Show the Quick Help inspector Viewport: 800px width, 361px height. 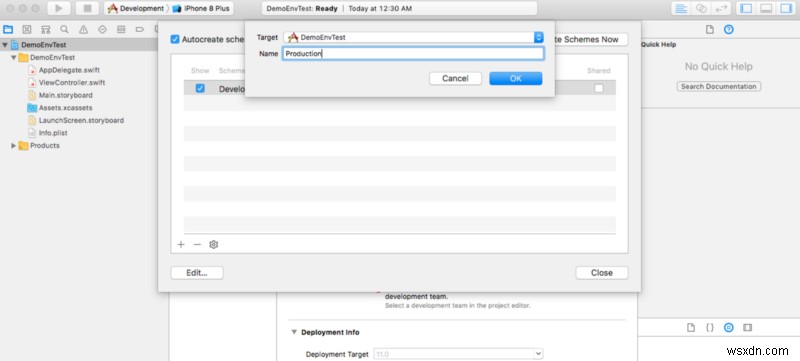729,30
